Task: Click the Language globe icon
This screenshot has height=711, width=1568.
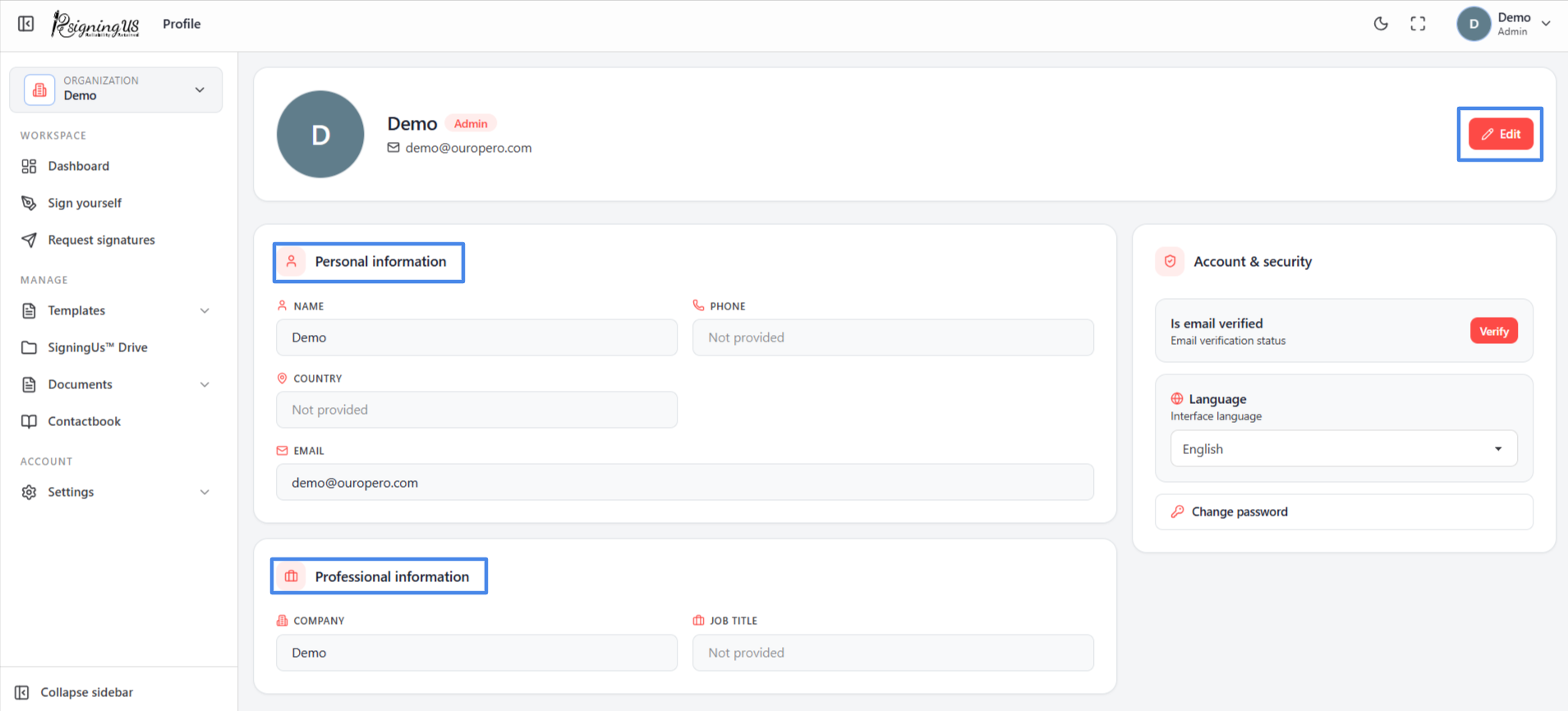Action: [1177, 399]
